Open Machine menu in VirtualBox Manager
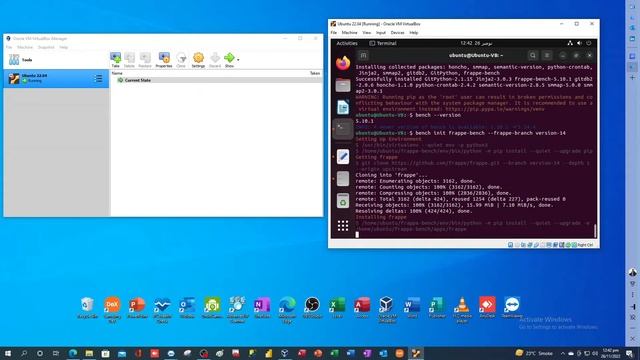The image size is (640, 360). 25,47
